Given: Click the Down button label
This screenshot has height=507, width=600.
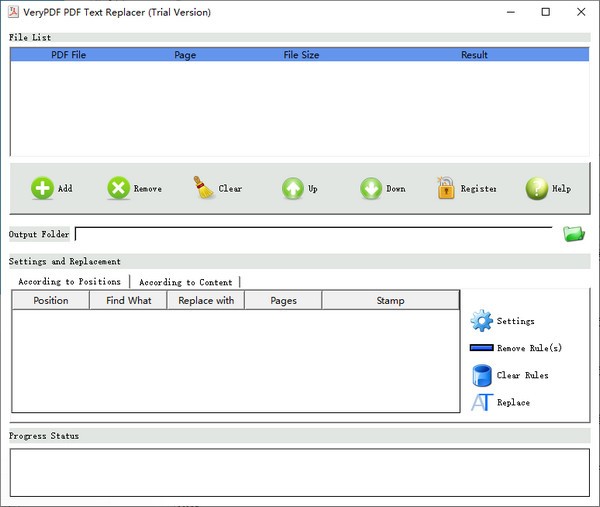Looking at the screenshot, I should 396,189.
